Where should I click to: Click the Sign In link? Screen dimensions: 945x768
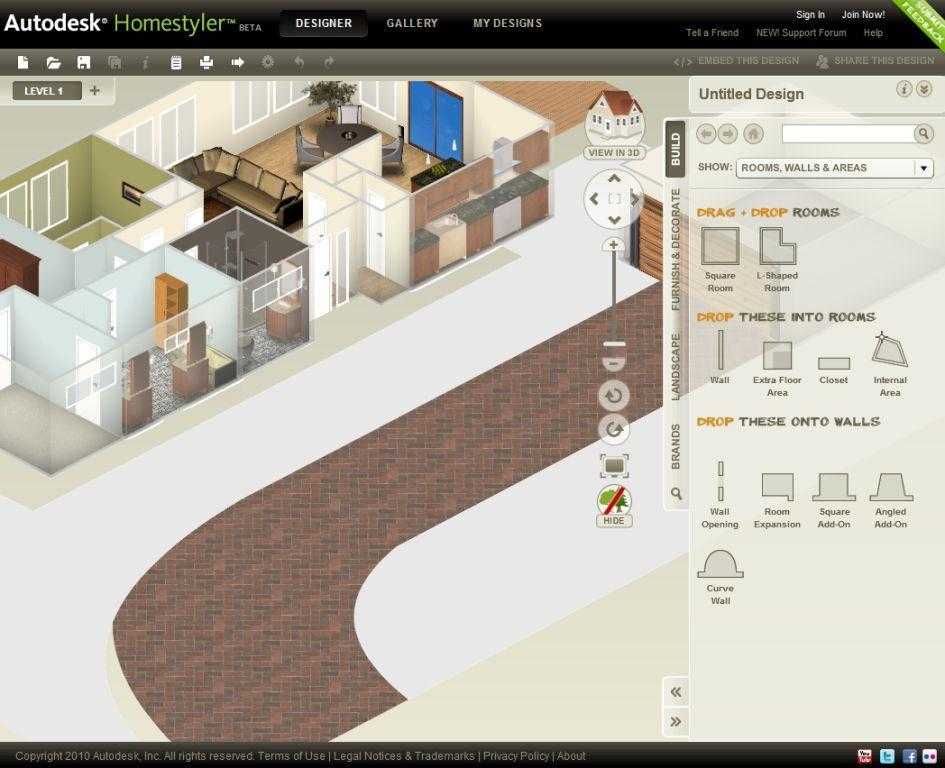810,14
